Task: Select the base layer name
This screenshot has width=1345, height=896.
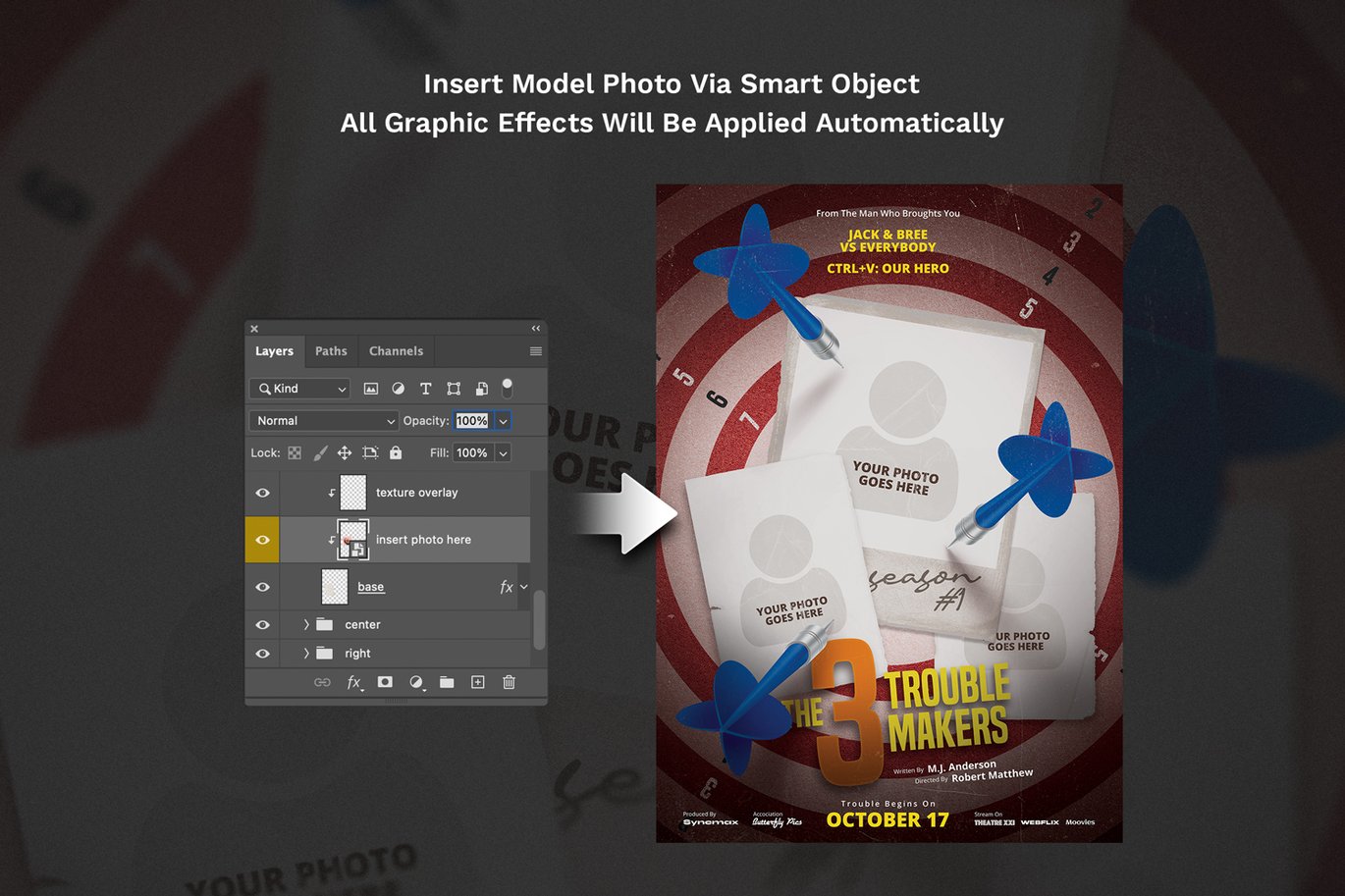Action: click(370, 587)
